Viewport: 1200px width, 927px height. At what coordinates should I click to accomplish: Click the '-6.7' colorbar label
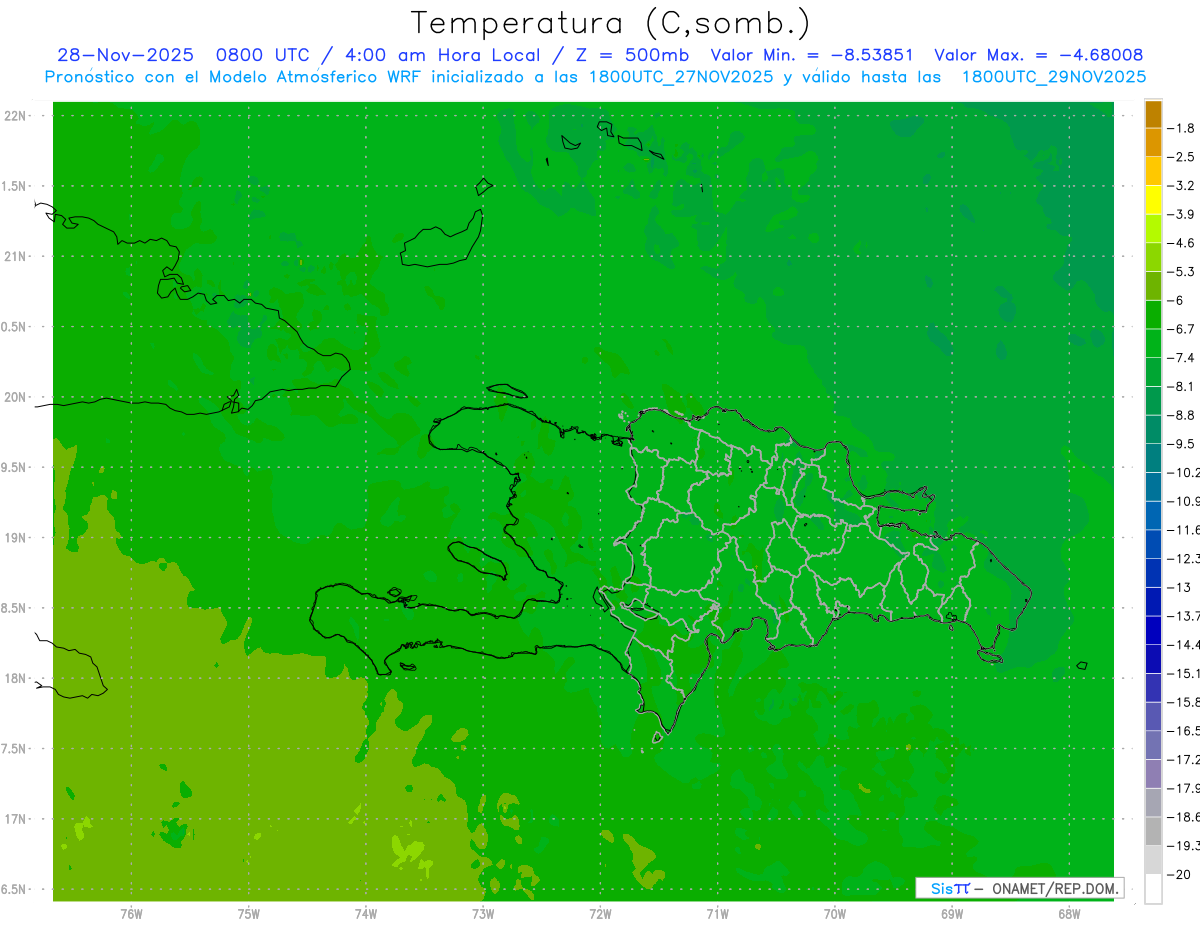point(1182,329)
